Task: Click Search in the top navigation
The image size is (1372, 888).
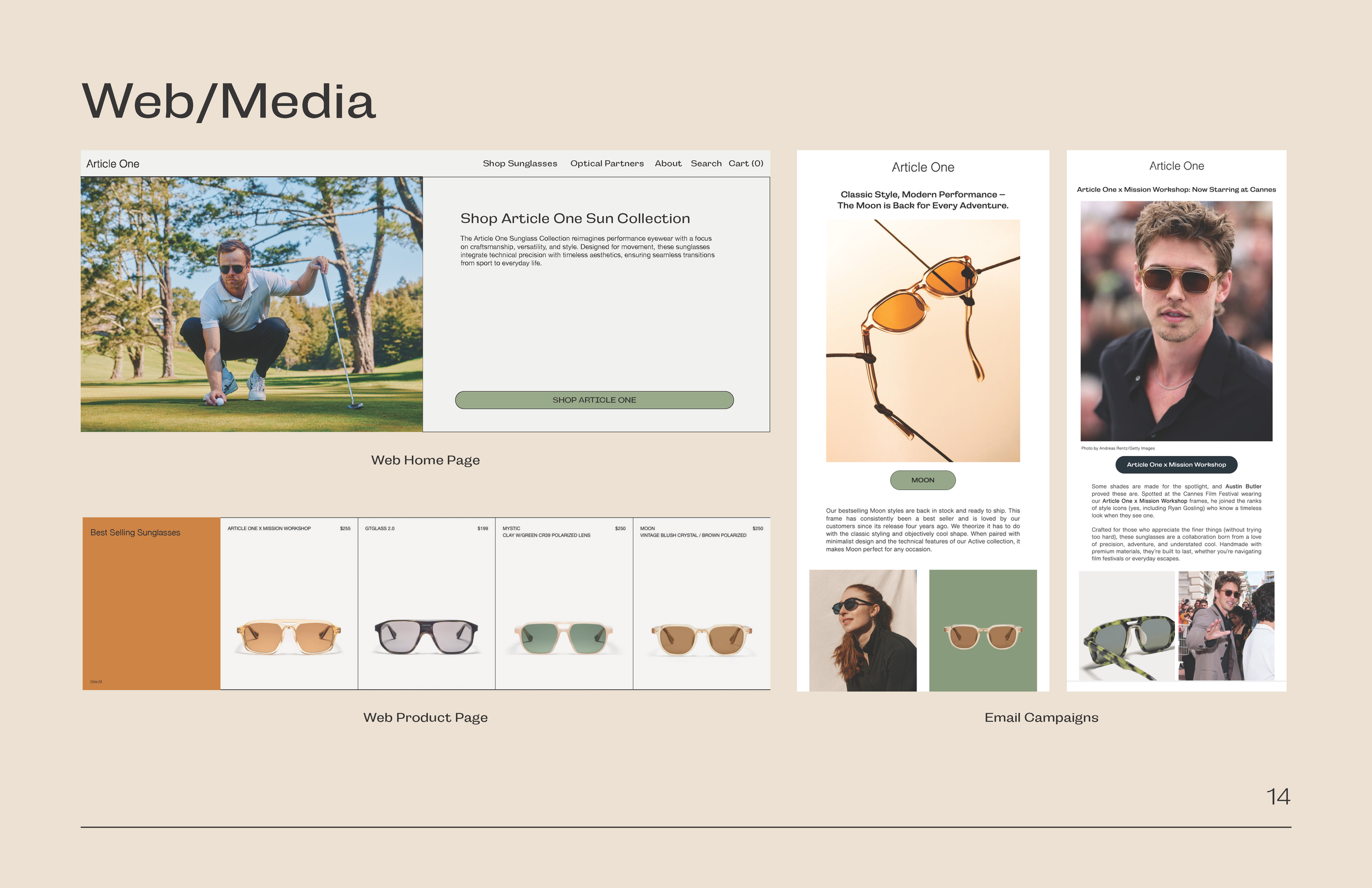Action: point(706,163)
